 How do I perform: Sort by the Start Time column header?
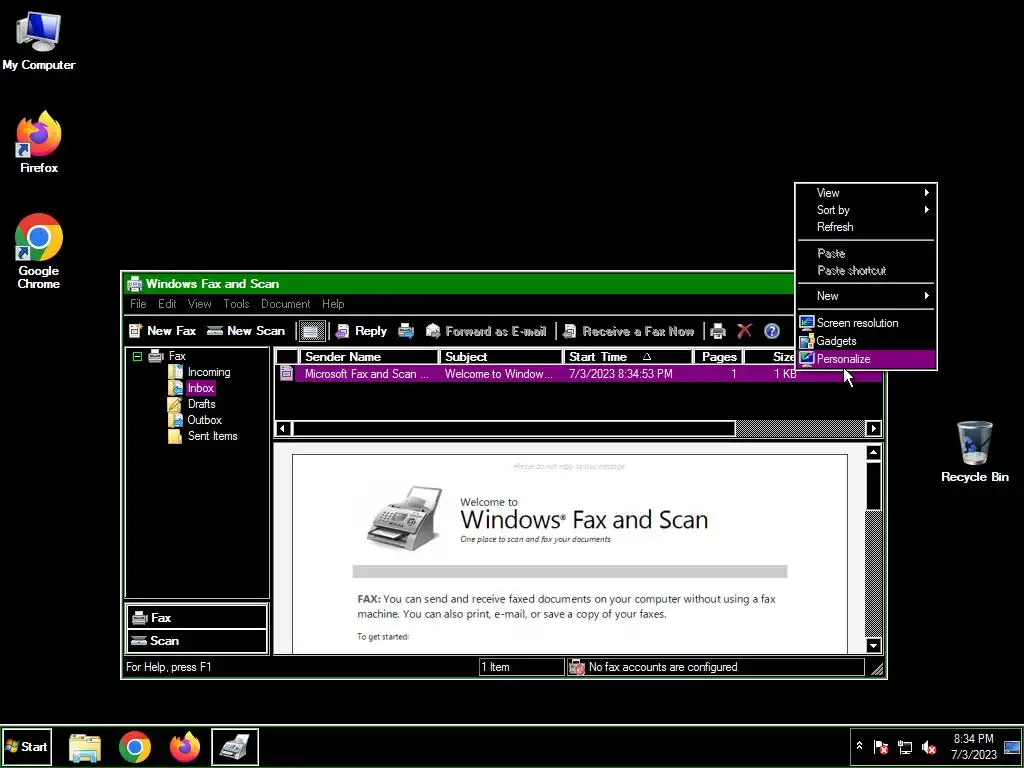click(627, 357)
